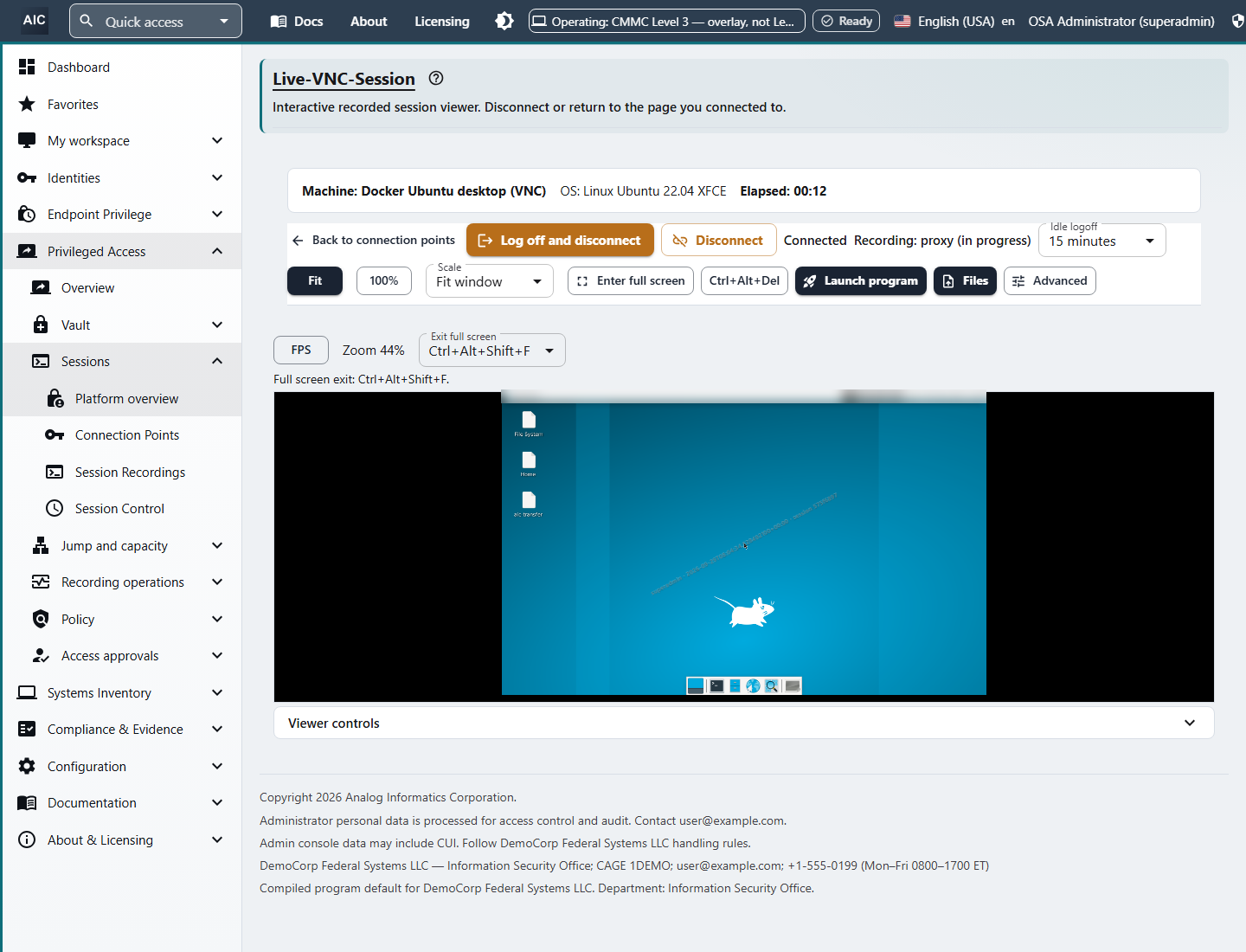Click the Connection Points key icon
This screenshot has width=1246, height=952.
pos(55,434)
